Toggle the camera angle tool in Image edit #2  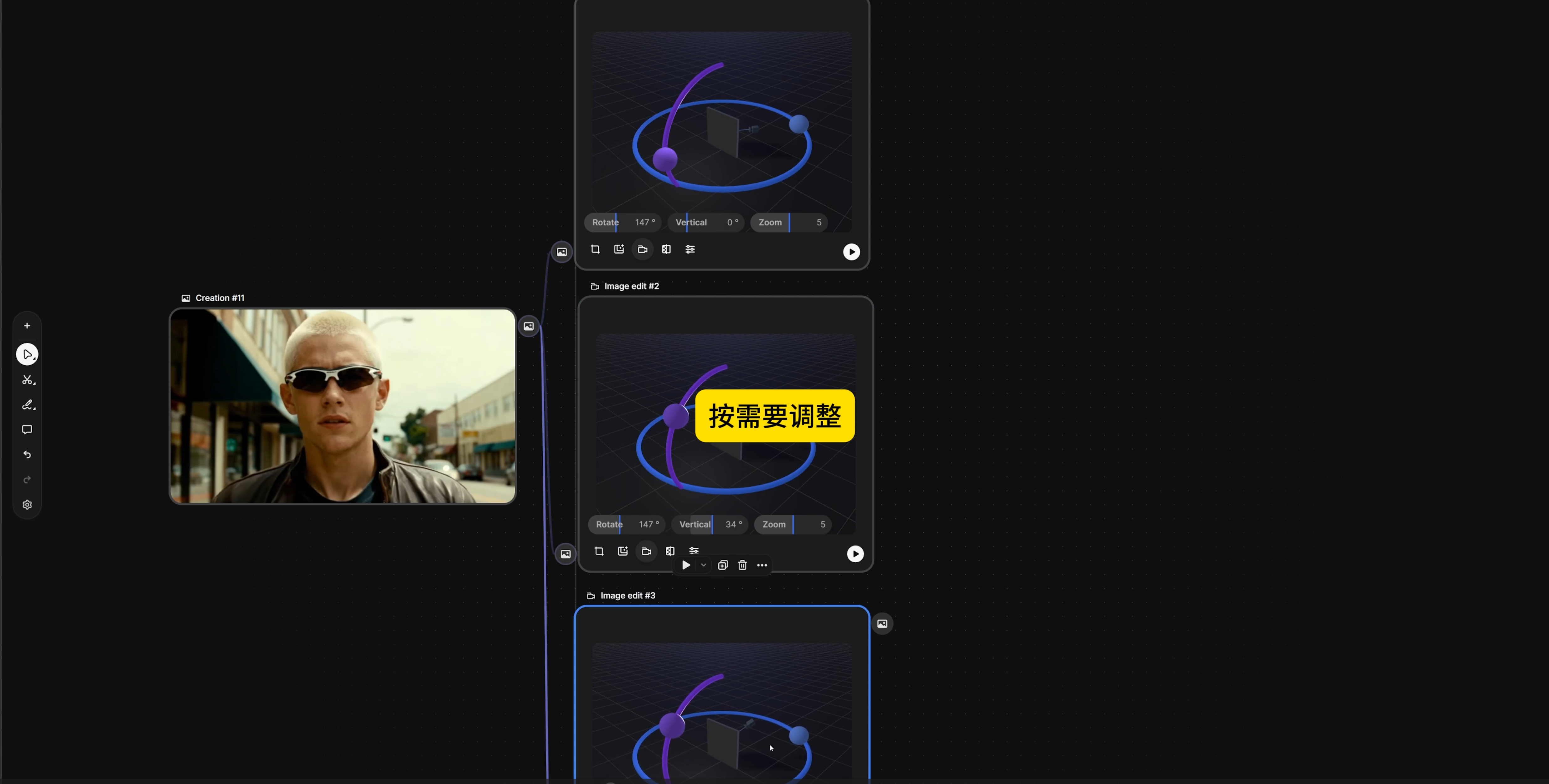pos(646,551)
